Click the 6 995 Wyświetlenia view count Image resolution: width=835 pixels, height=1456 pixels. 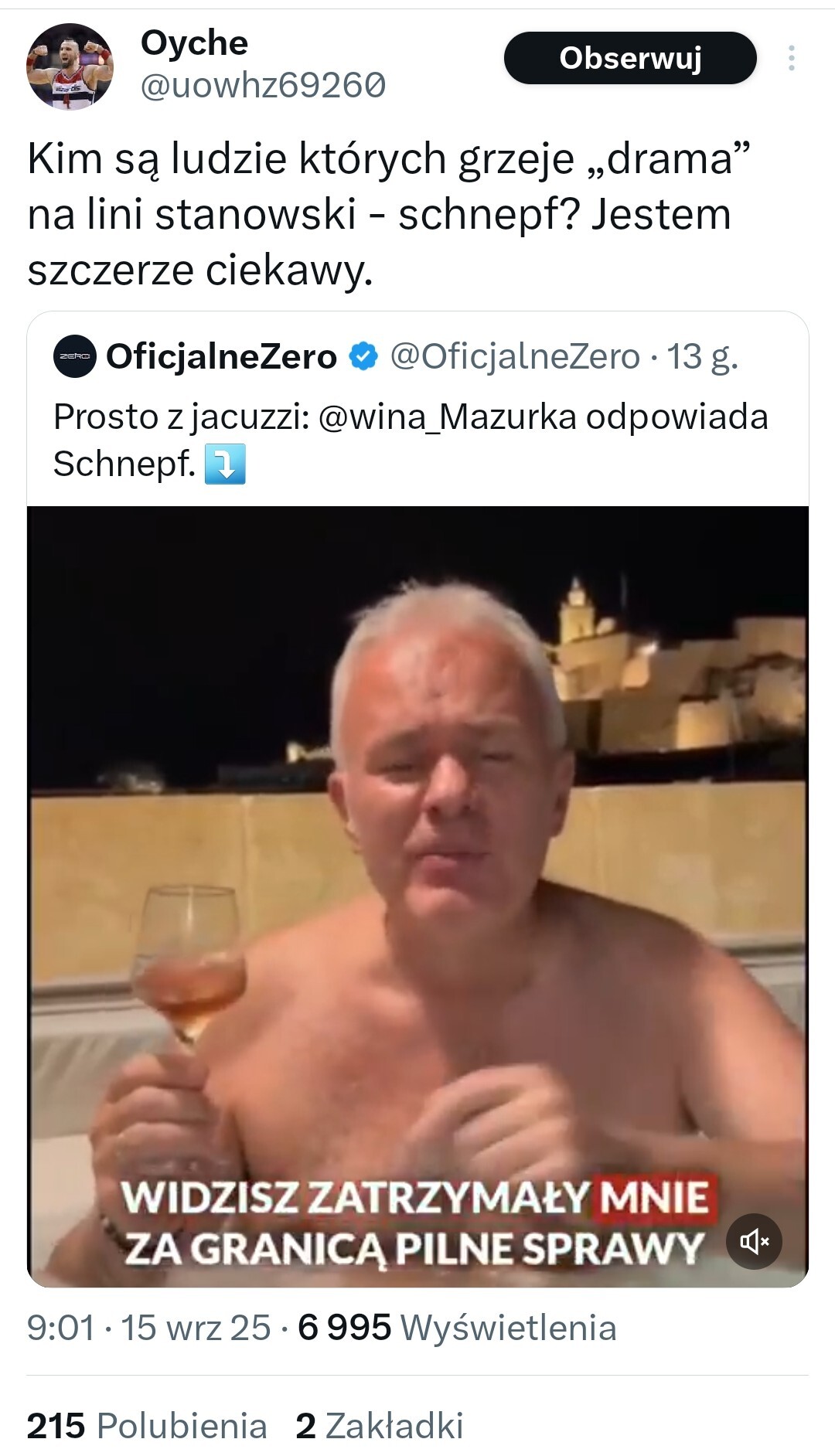click(457, 1328)
